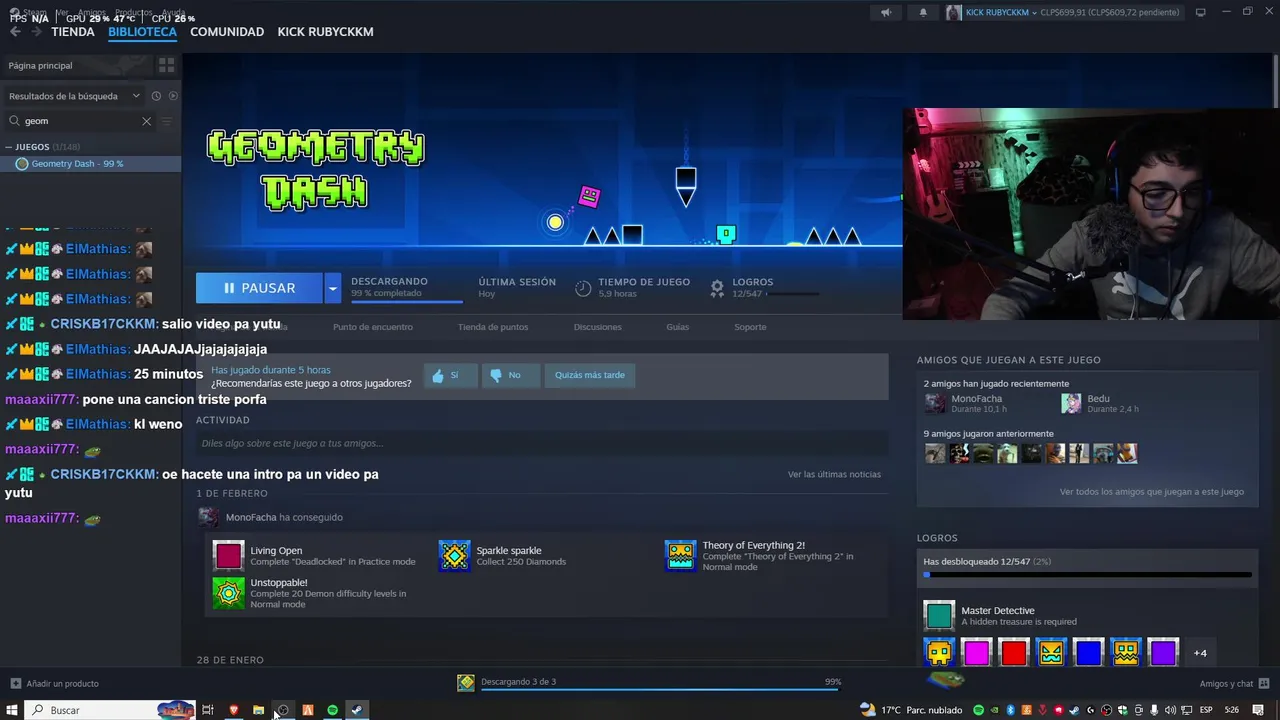
Task: Open the LOGROS gear stat in header
Action: click(x=717, y=288)
